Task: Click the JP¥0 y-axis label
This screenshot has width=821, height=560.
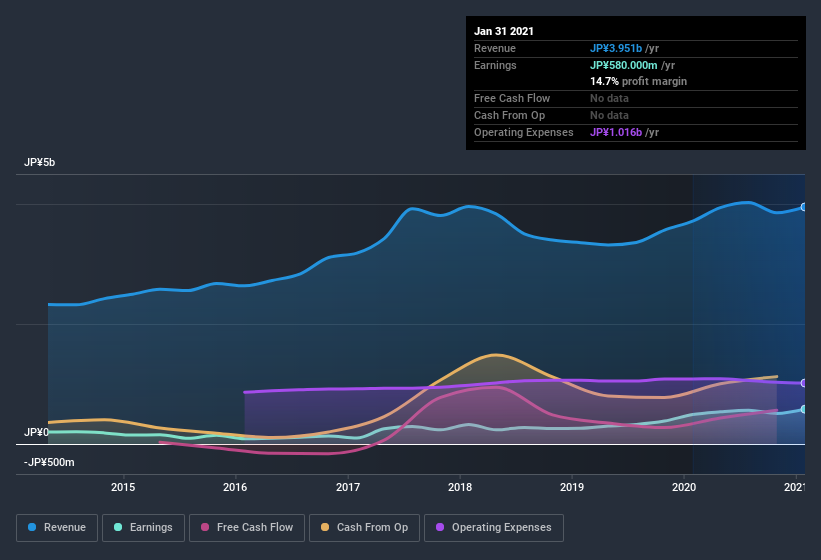Action: [x=36, y=432]
